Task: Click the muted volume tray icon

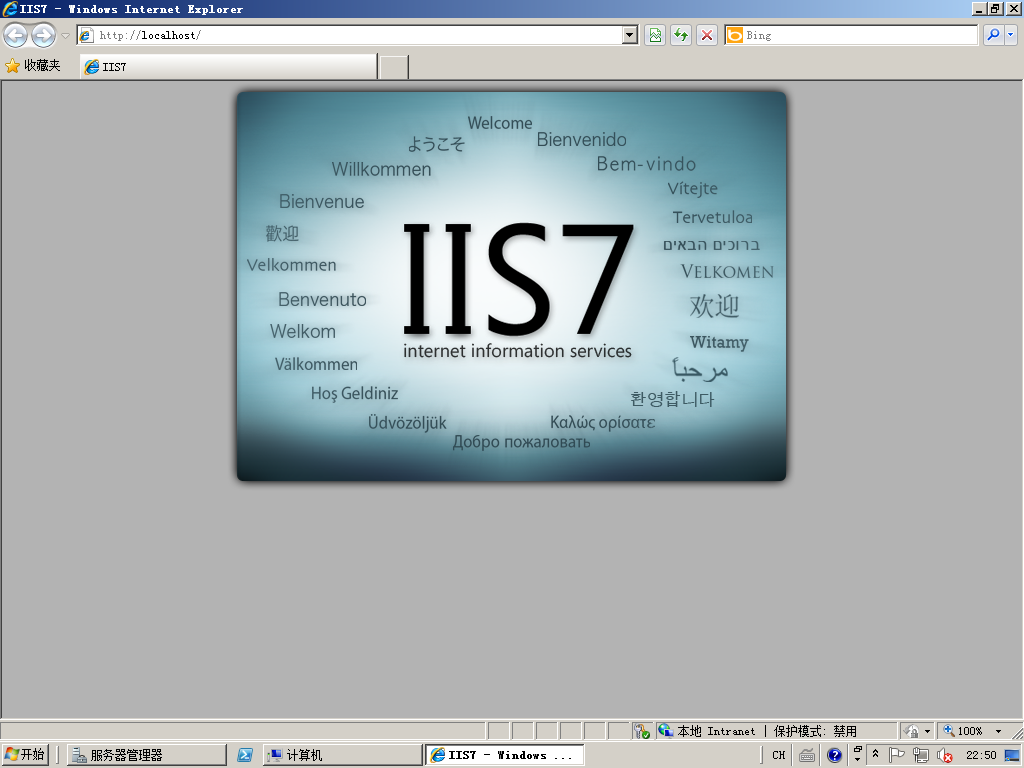Action: [944, 756]
